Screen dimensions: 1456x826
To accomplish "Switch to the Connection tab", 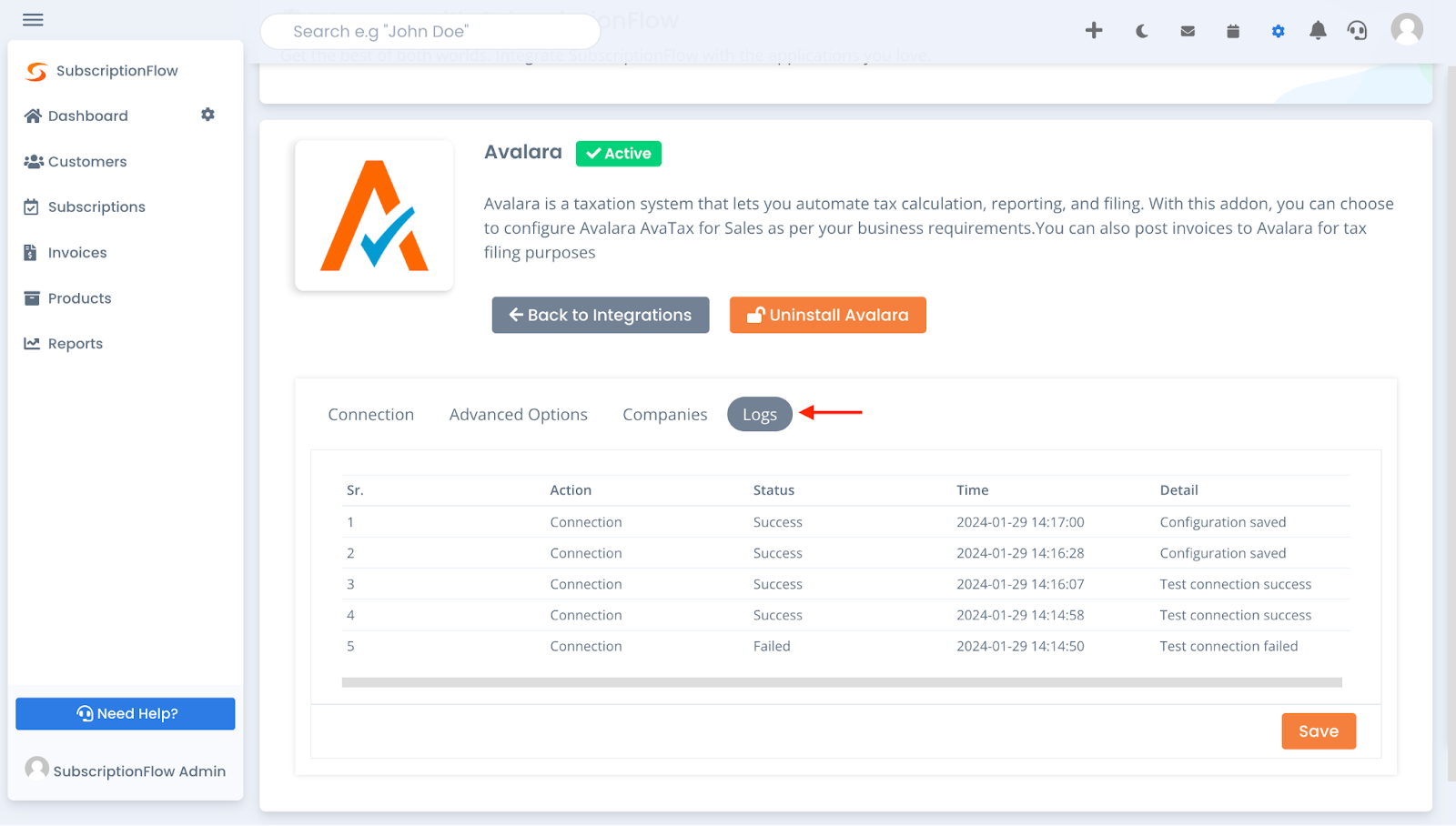I will (370, 414).
